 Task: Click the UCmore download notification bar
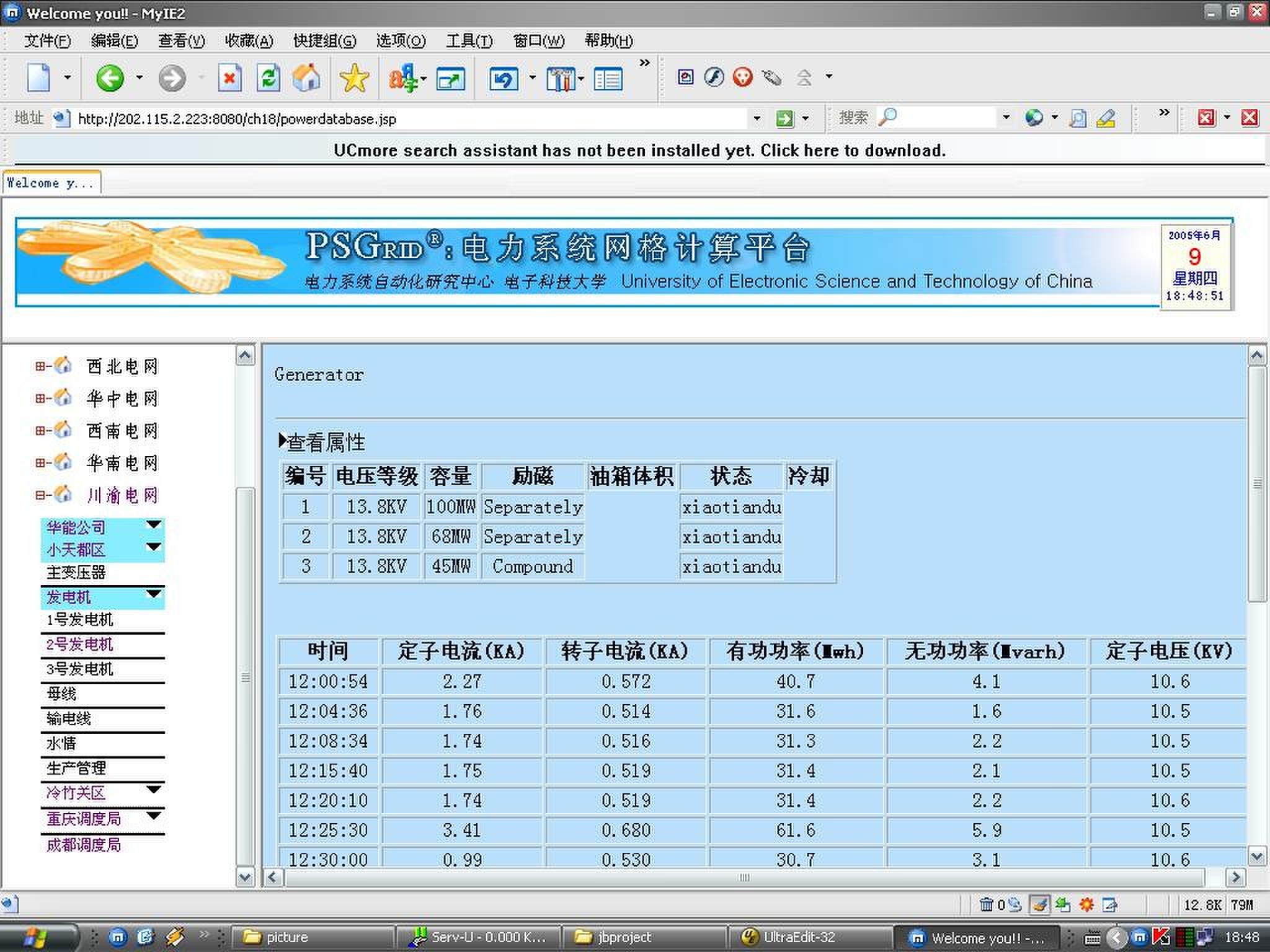(639, 151)
